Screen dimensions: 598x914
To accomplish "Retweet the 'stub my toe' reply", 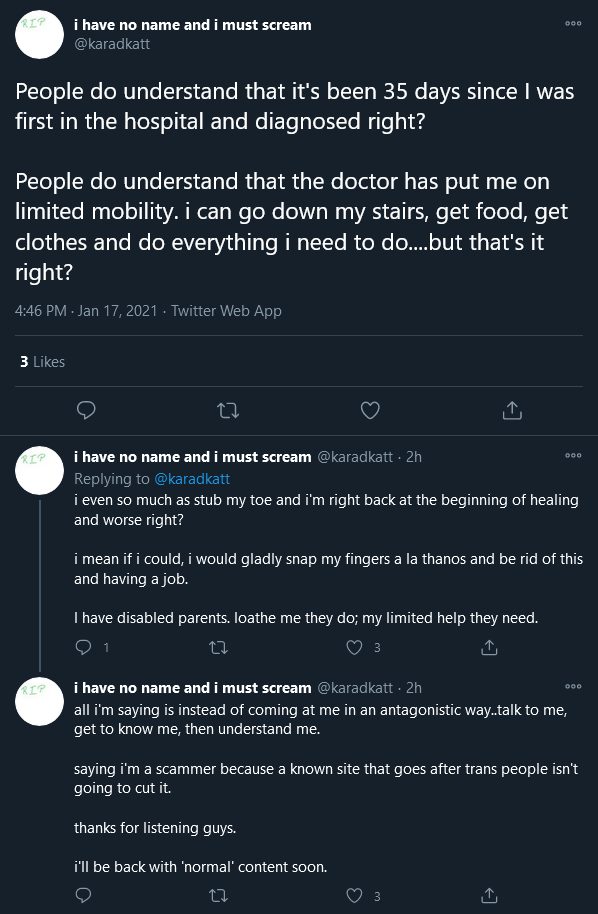I will pyautogui.click(x=219, y=648).
